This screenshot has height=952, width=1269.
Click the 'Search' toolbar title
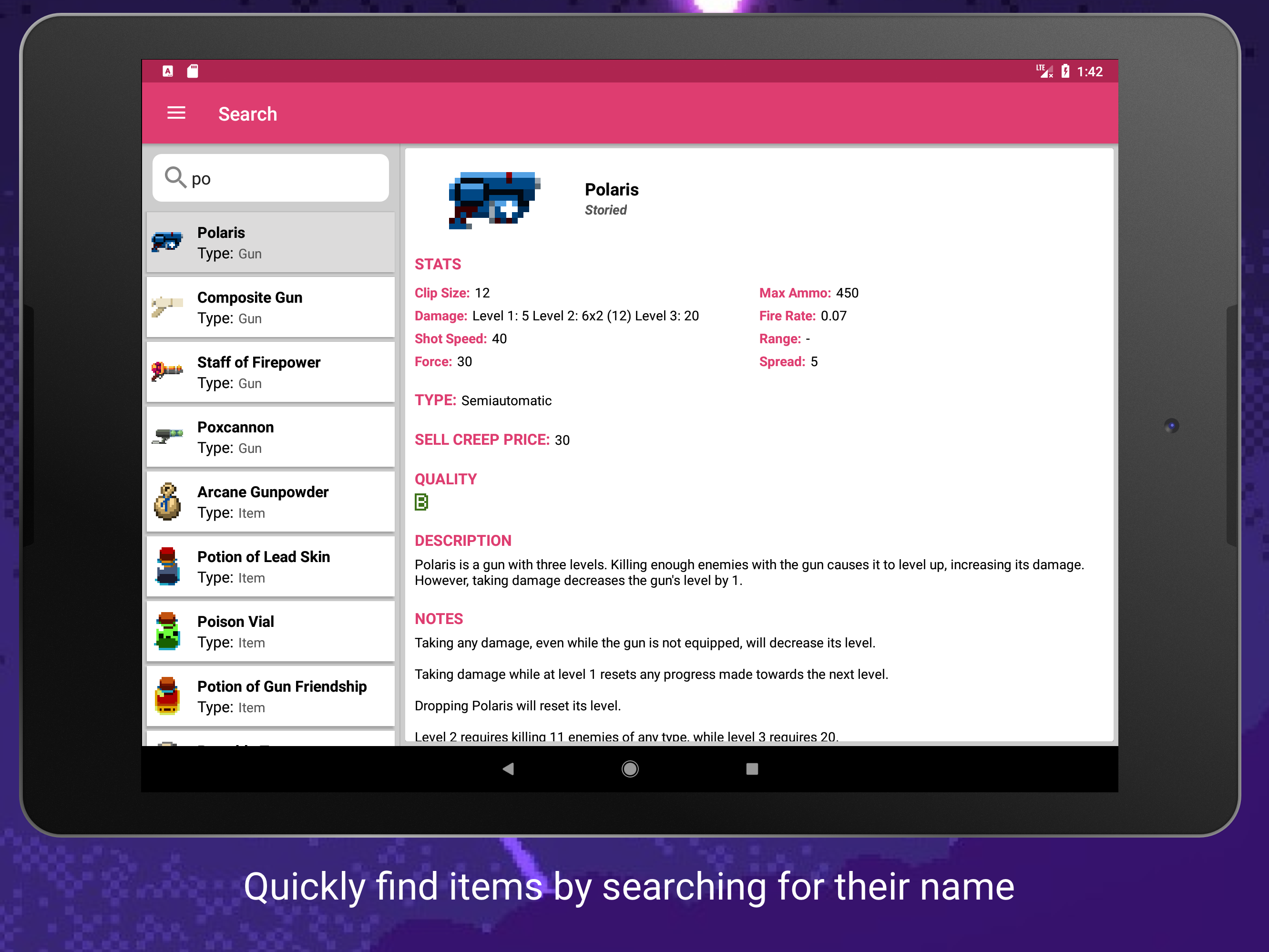pos(248,113)
